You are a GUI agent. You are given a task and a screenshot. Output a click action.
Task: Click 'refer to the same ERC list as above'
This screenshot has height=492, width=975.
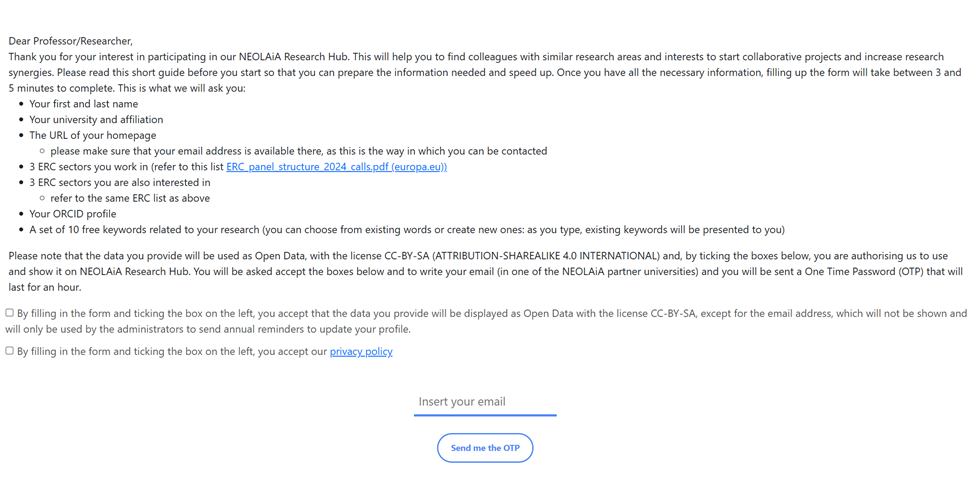(x=130, y=198)
